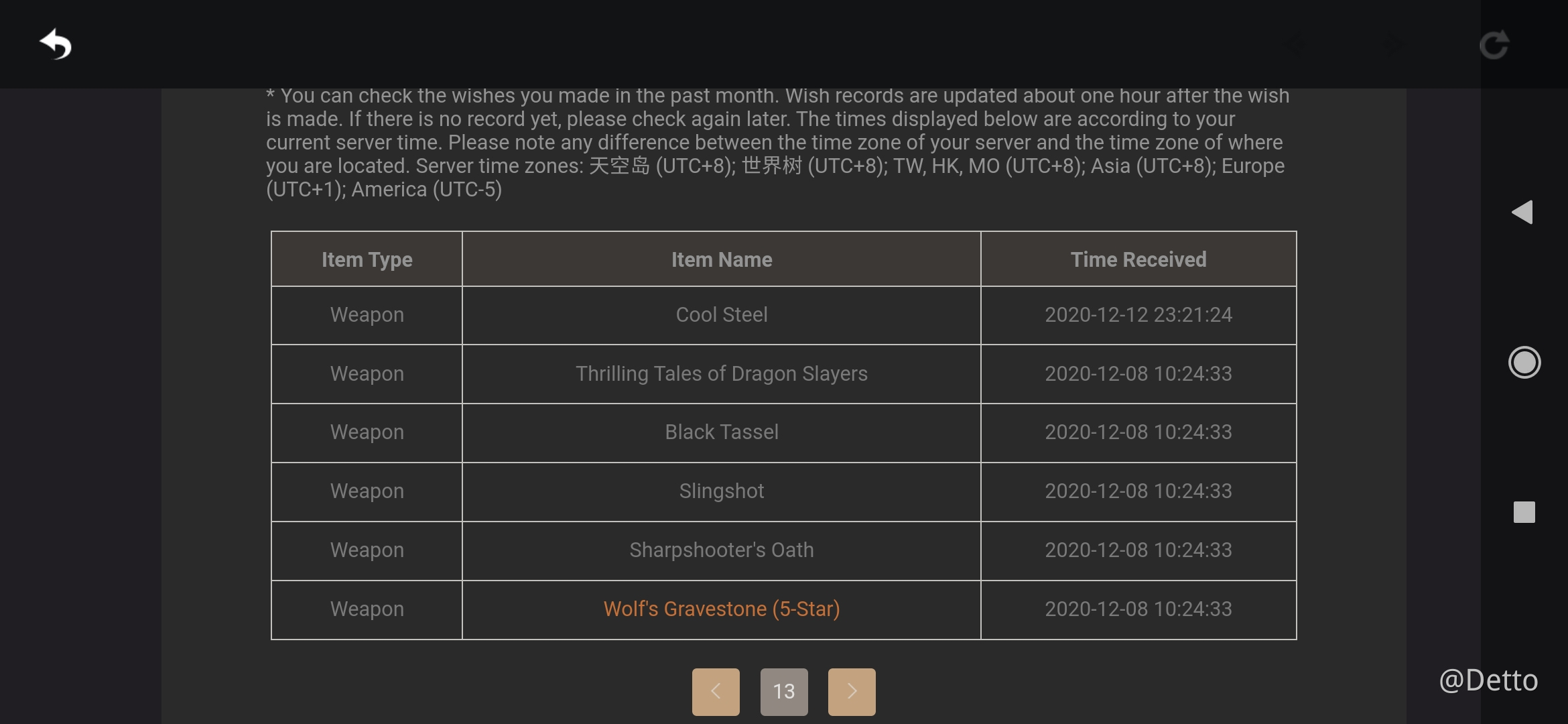Viewport: 1568px width, 724px height.
Task: Select Thrilling Tales of Dragon Slayers row
Action: click(x=721, y=373)
